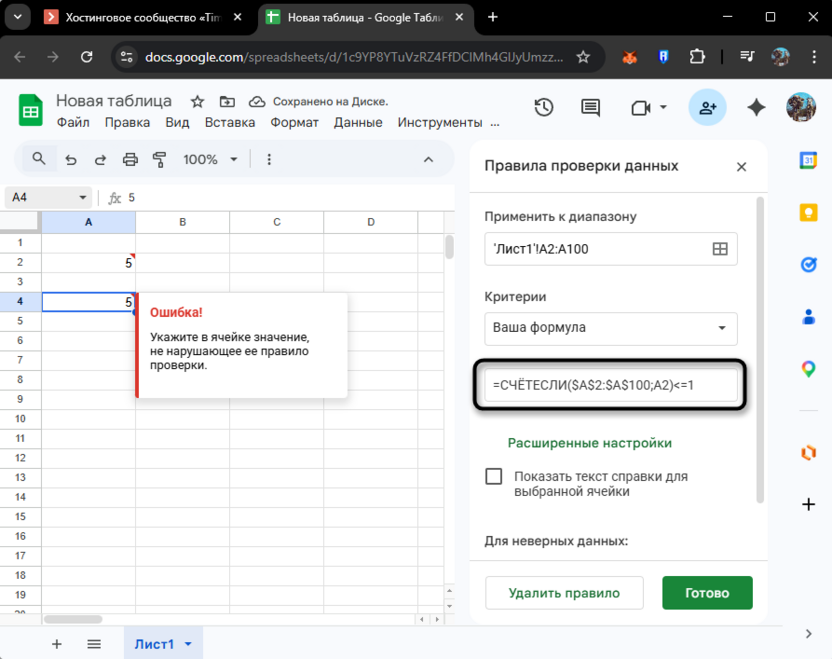The image size is (832, 659).
Task: Open the comments panel
Action: [x=589, y=107]
